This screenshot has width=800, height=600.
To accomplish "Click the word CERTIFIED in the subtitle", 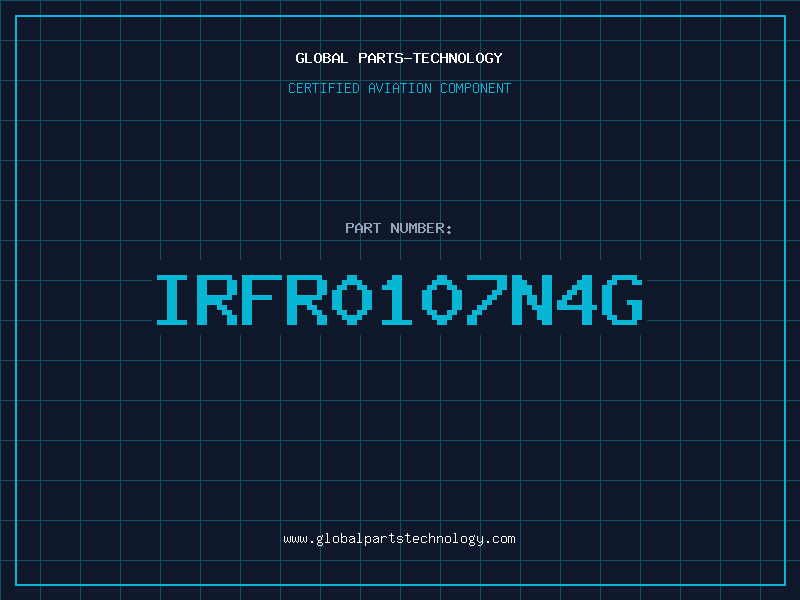I will pyautogui.click(x=324, y=89).
